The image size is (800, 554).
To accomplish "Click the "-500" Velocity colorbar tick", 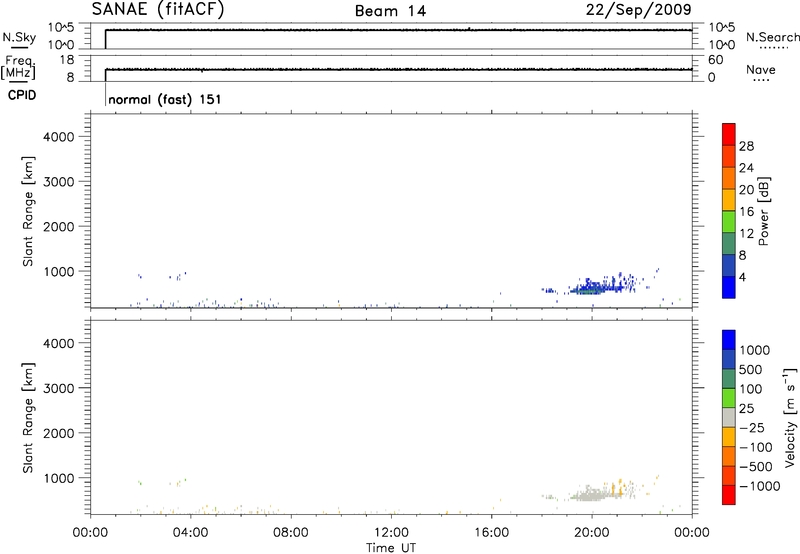I will pyautogui.click(x=756, y=467).
